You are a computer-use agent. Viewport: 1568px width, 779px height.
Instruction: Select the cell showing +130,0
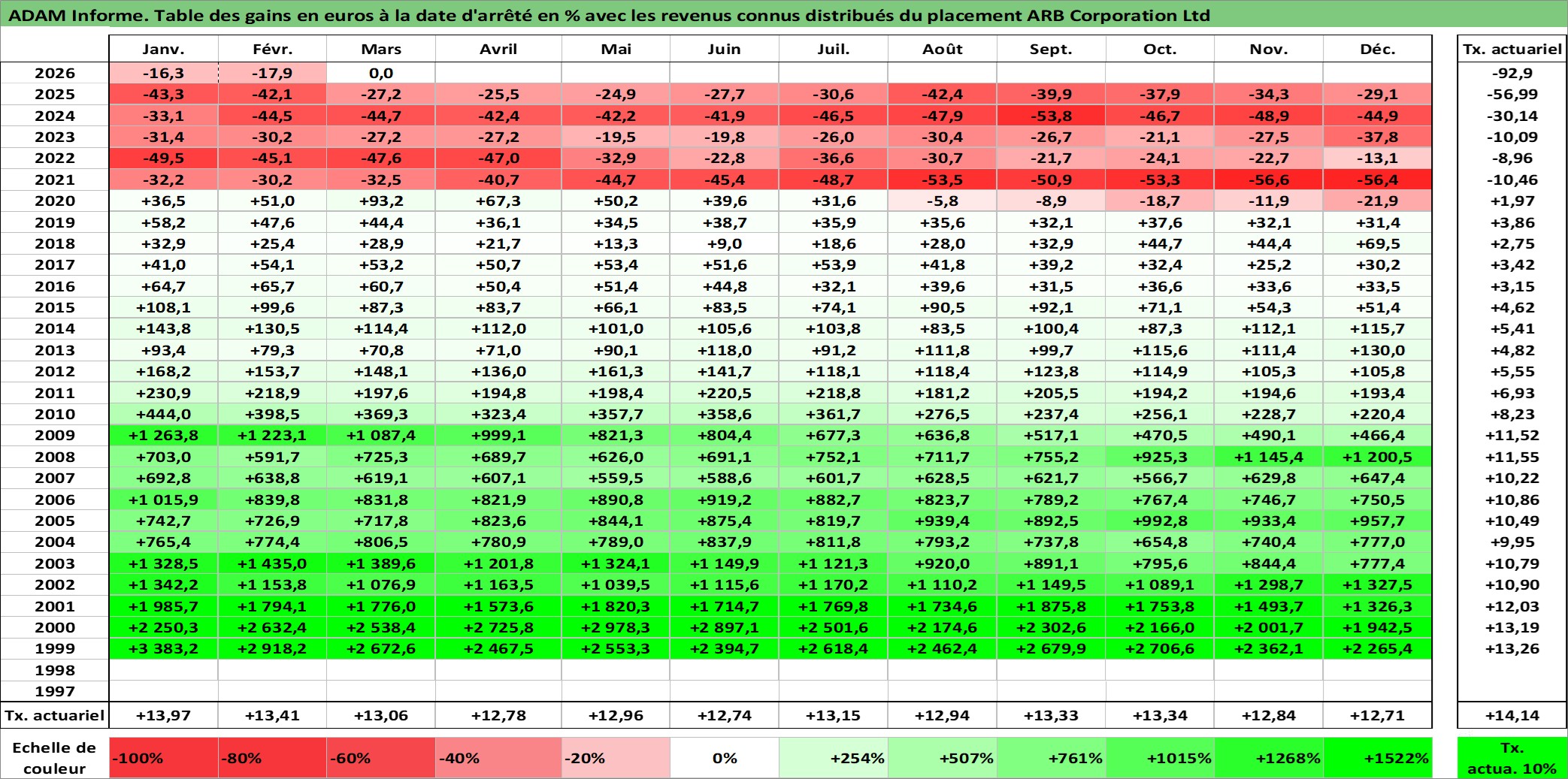(x=1378, y=350)
